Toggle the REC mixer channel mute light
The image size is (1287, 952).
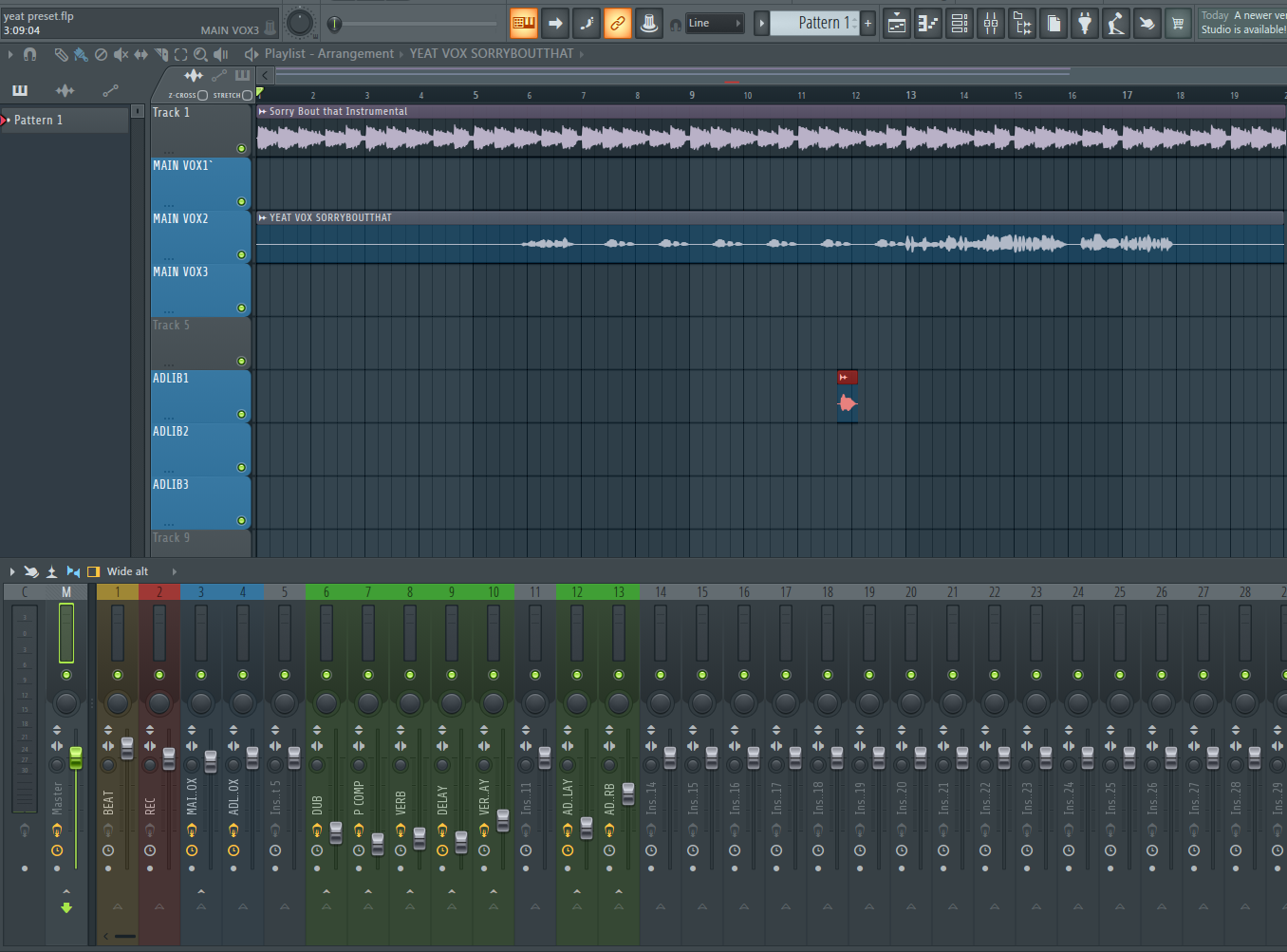point(159,675)
